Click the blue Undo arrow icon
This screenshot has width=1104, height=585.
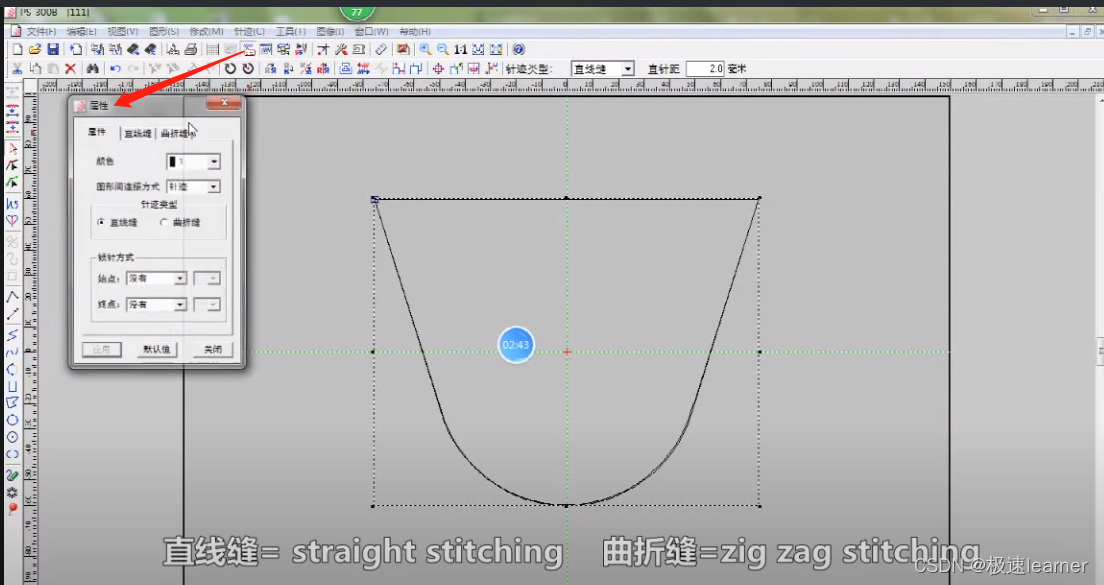(115, 69)
